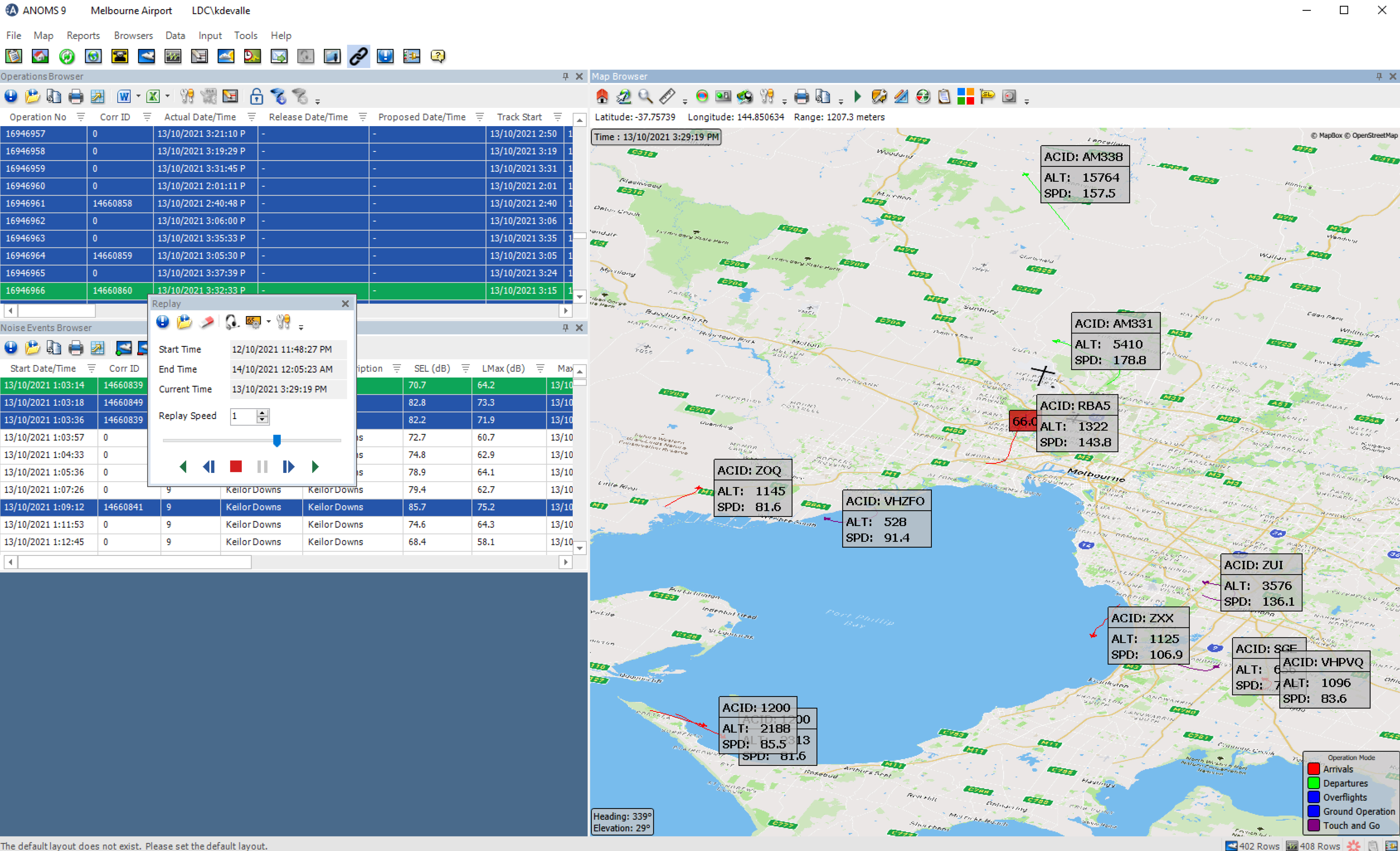
Task: Click the printer icon in Operations Browser toolbar
Action: point(76,97)
